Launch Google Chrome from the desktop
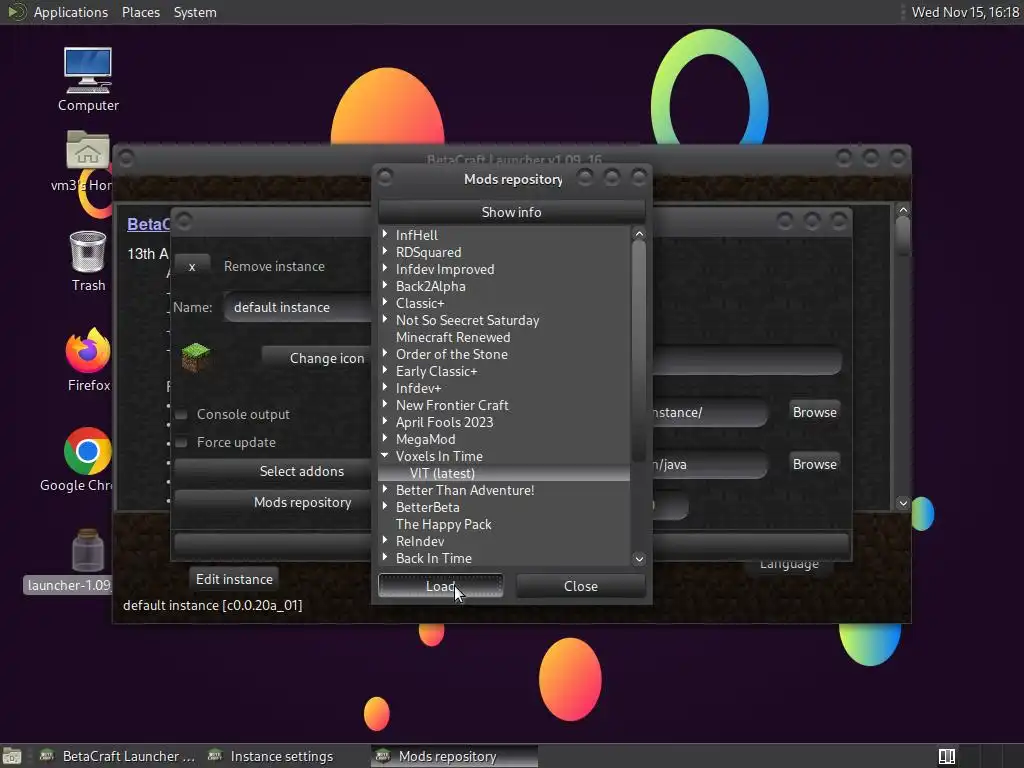This screenshot has height=768, width=1024. pos(88,459)
